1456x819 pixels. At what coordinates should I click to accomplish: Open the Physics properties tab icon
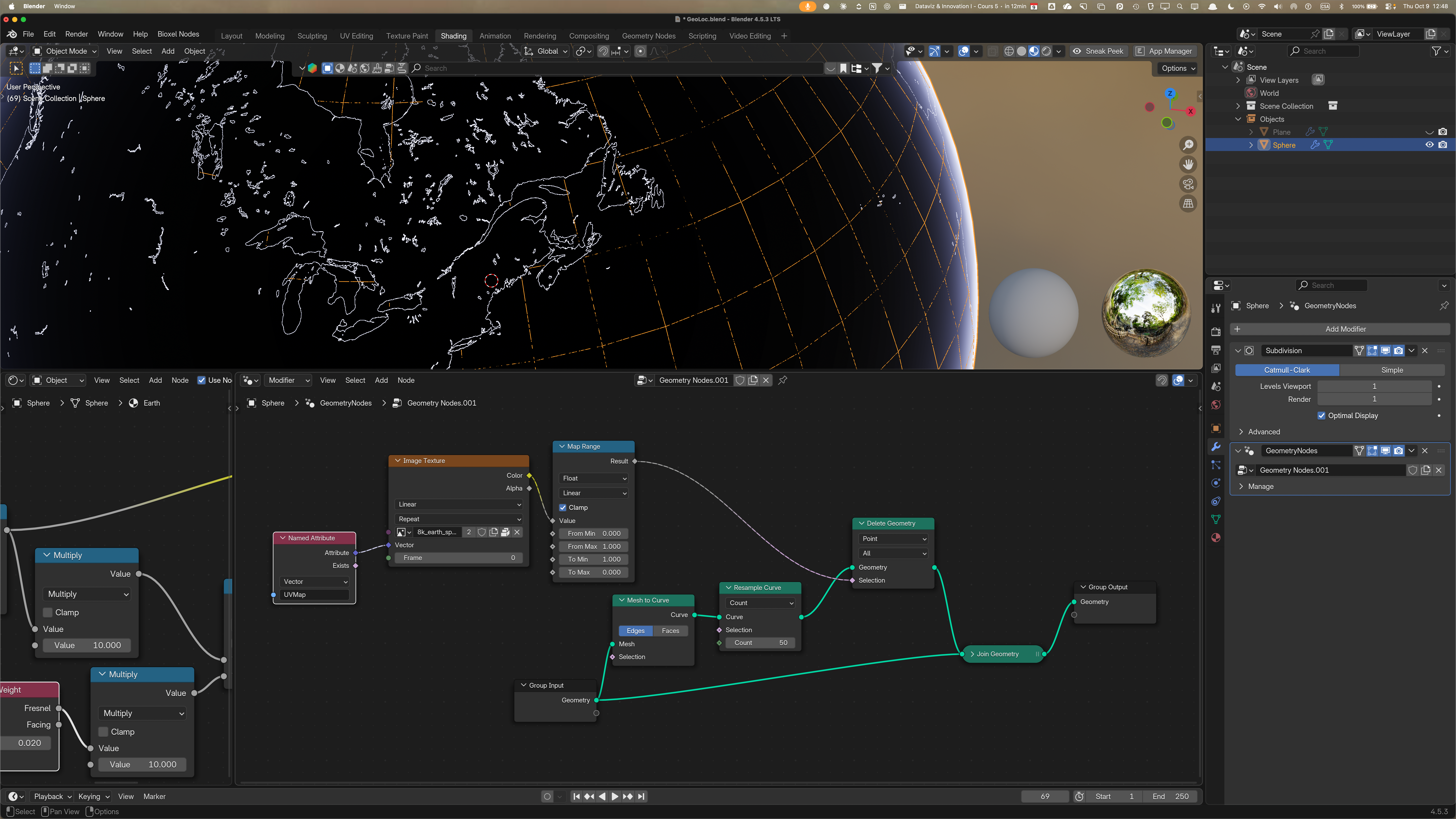pos(1216,483)
